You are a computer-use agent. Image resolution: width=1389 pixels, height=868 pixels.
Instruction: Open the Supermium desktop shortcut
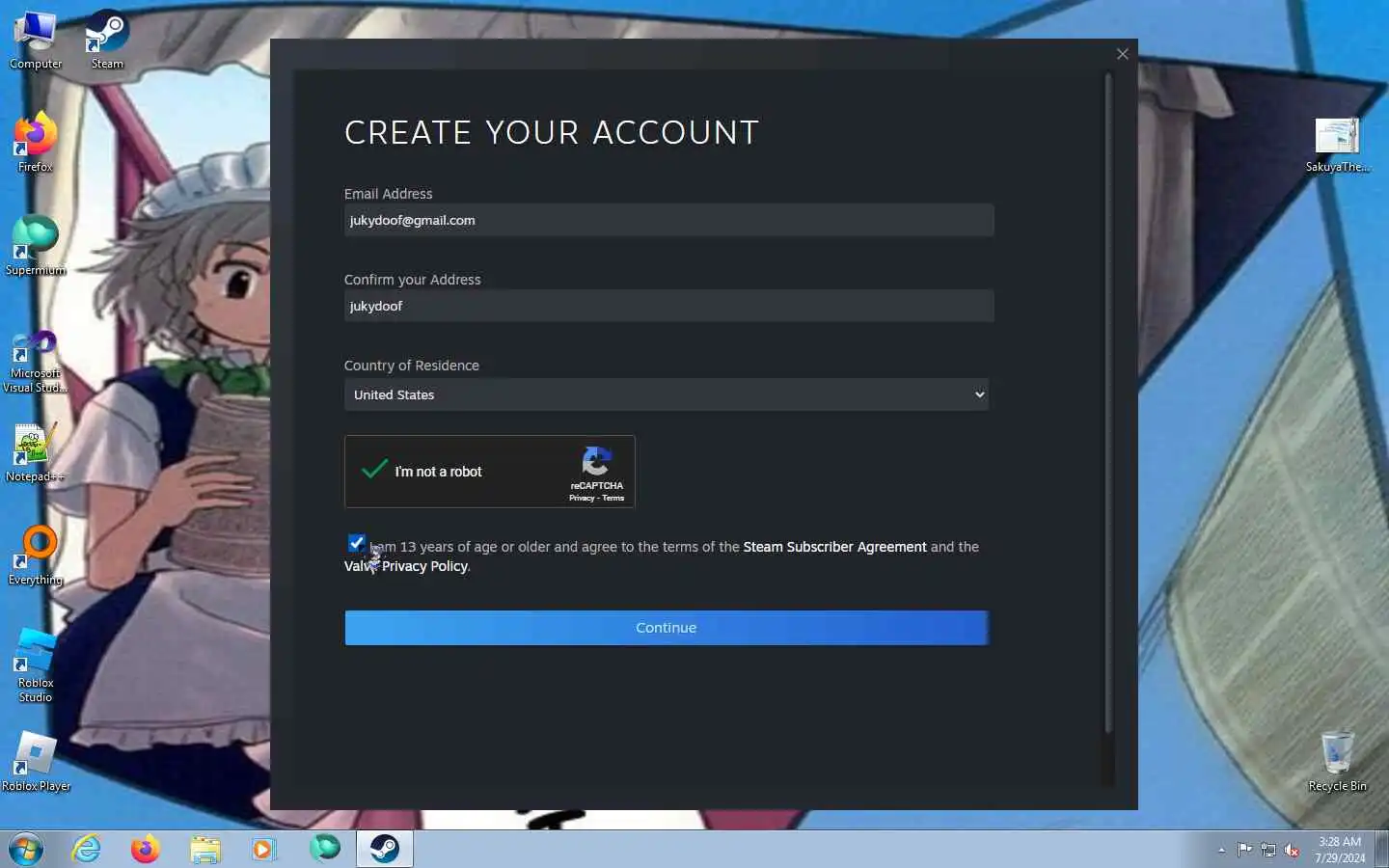click(x=36, y=246)
